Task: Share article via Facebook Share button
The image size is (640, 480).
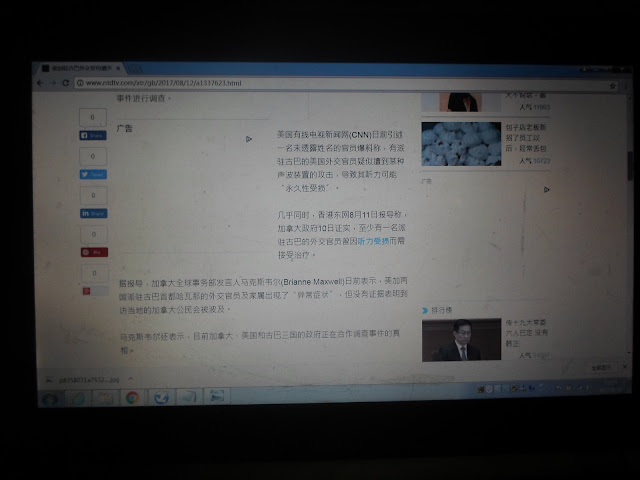Action: [x=93, y=135]
